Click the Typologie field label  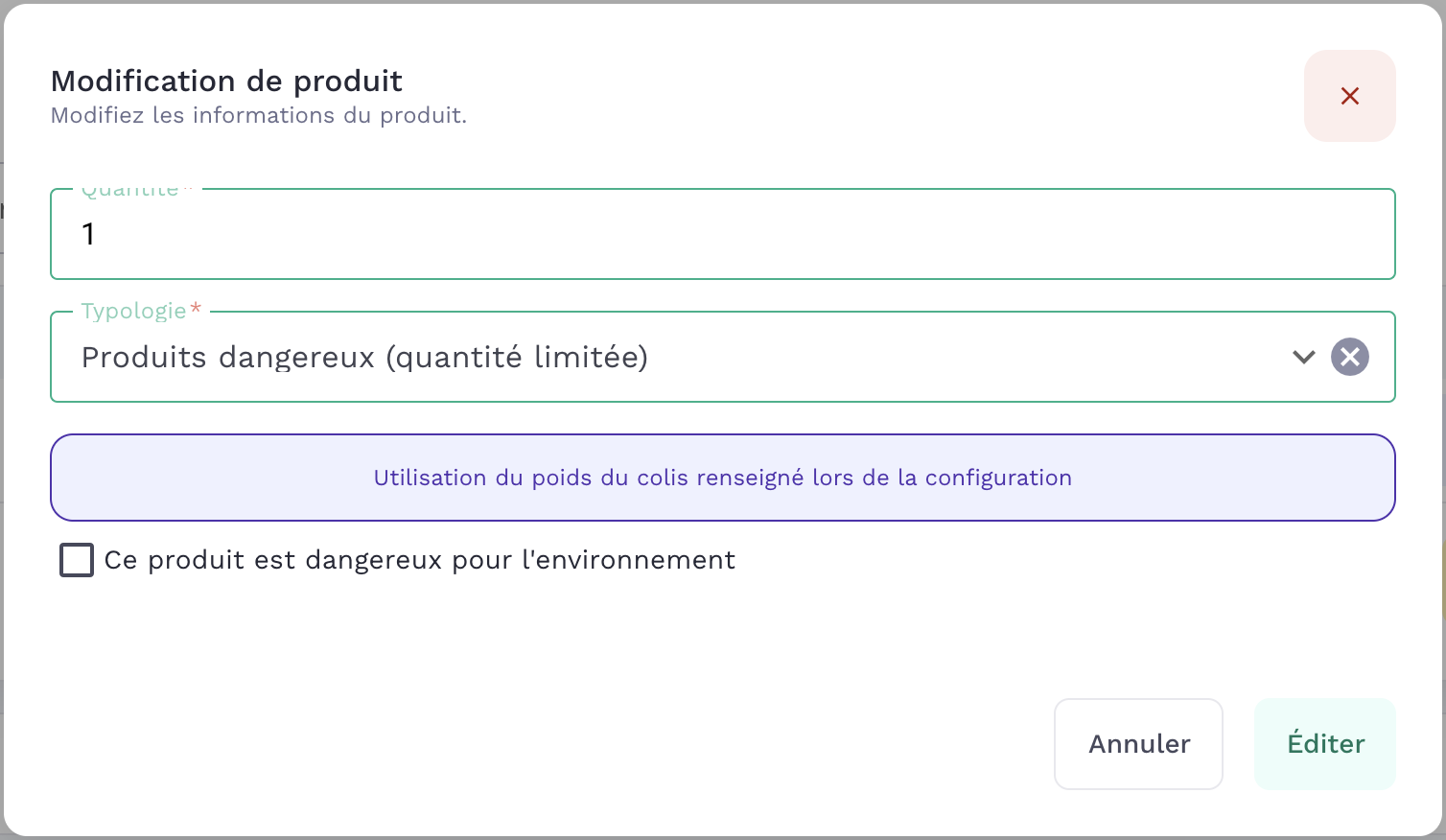[x=133, y=311]
